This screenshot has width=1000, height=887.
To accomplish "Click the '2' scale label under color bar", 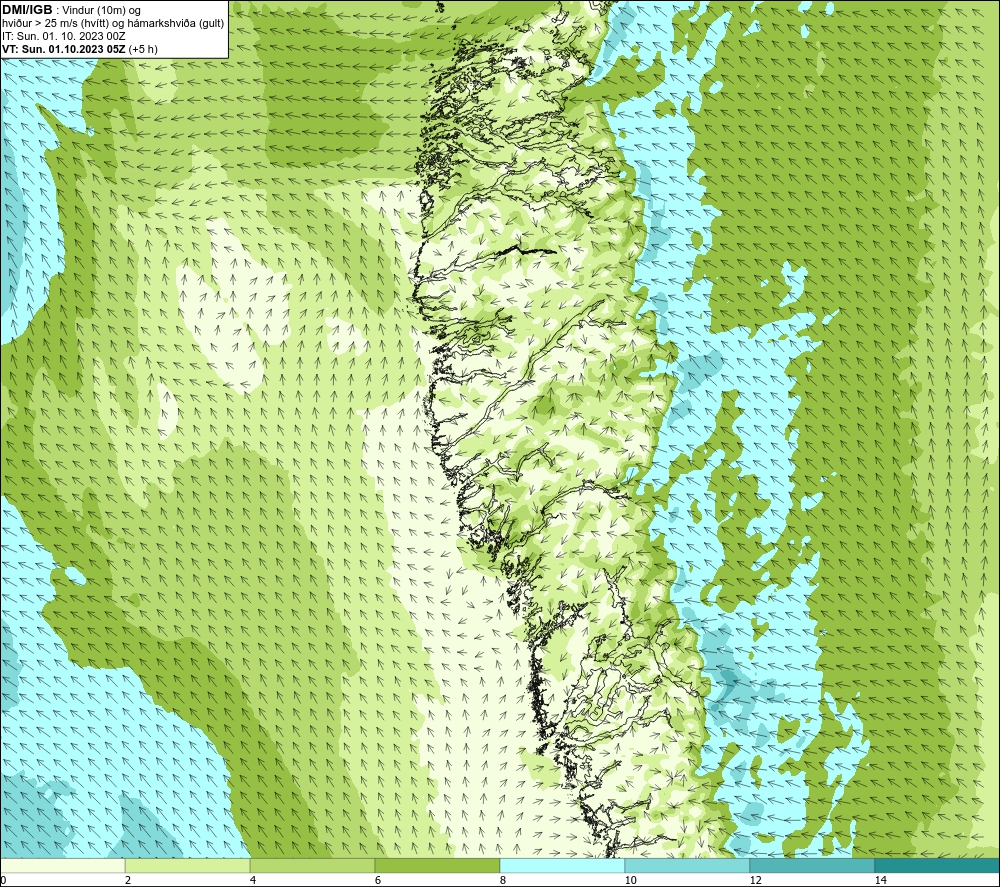I will click(128, 881).
